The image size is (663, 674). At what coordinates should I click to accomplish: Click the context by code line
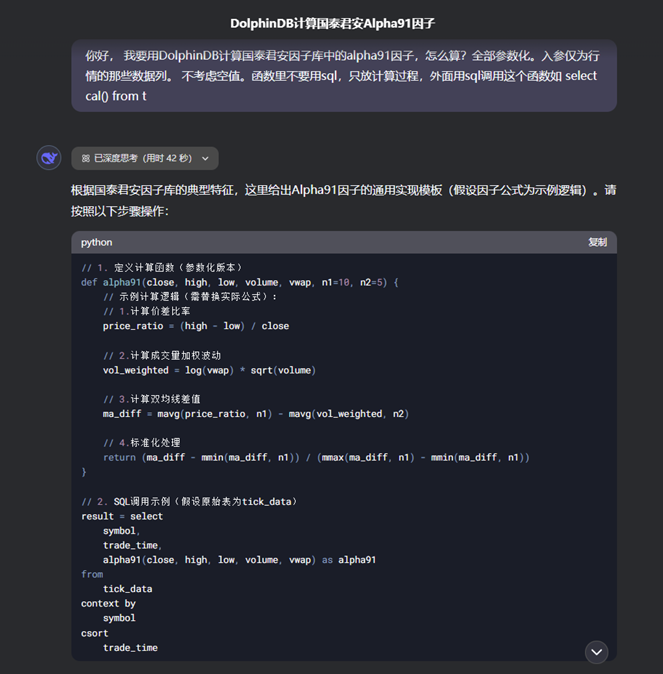tap(108, 604)
